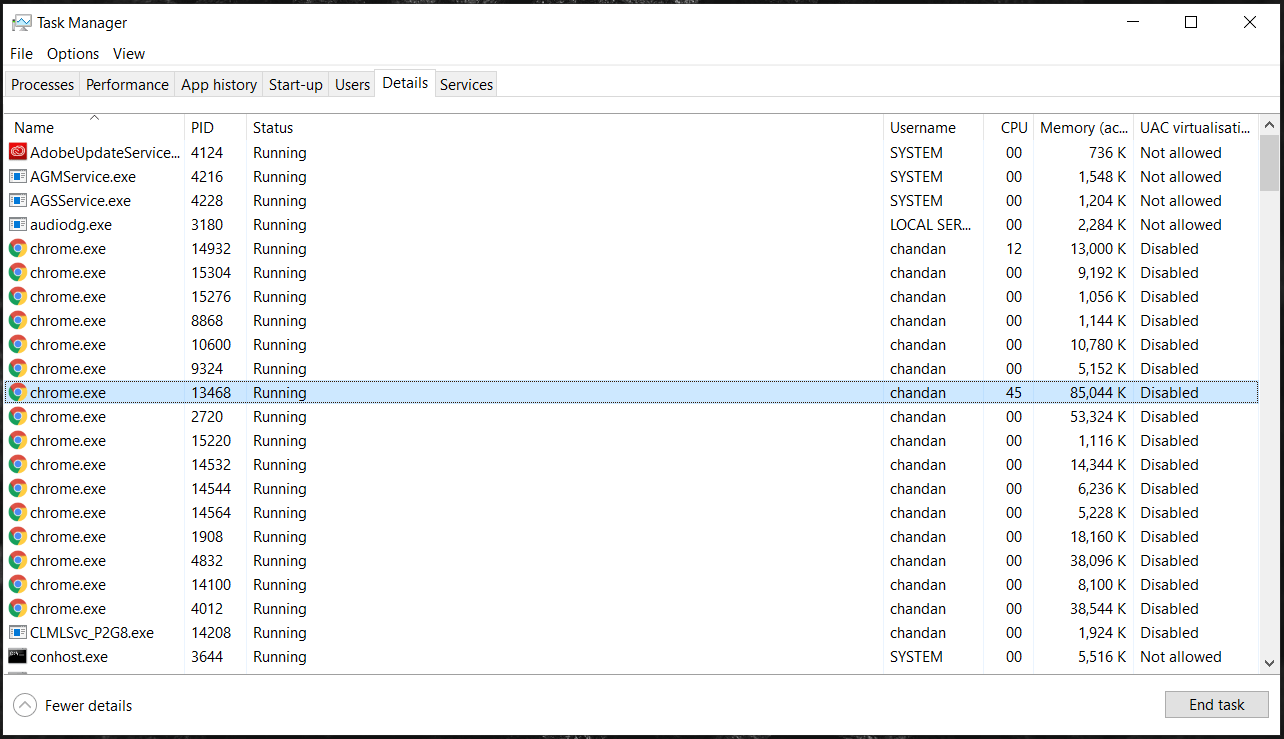Click the 736 K memory value
This screenshot has width=1284, height=739.
point(1107,153)
